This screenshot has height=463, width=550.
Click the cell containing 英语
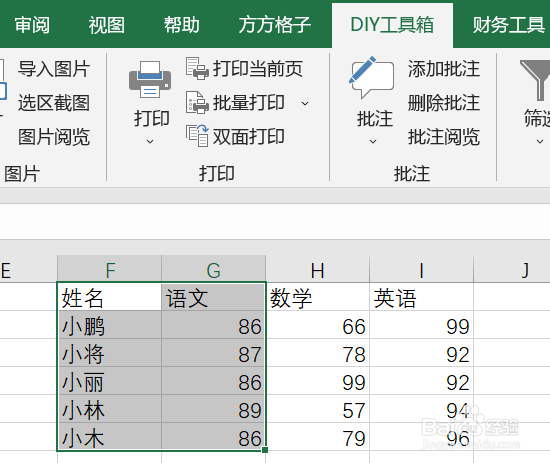pos(421,297)
